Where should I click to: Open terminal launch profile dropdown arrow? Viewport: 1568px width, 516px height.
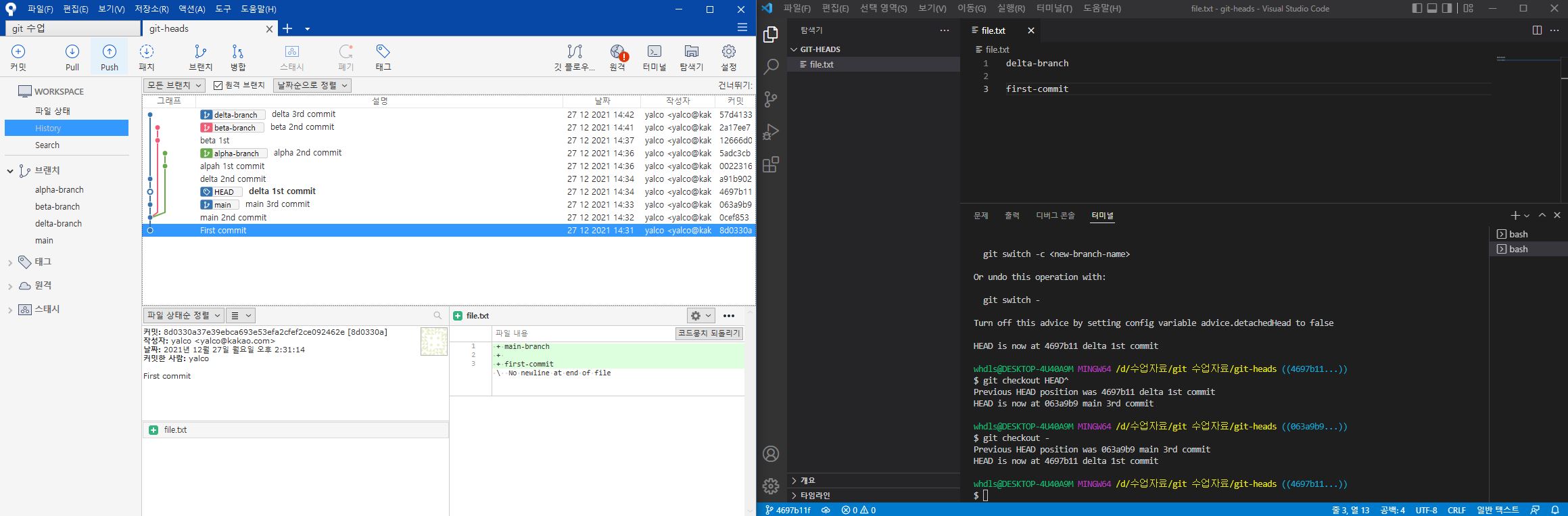click(x=1527, y=216)
